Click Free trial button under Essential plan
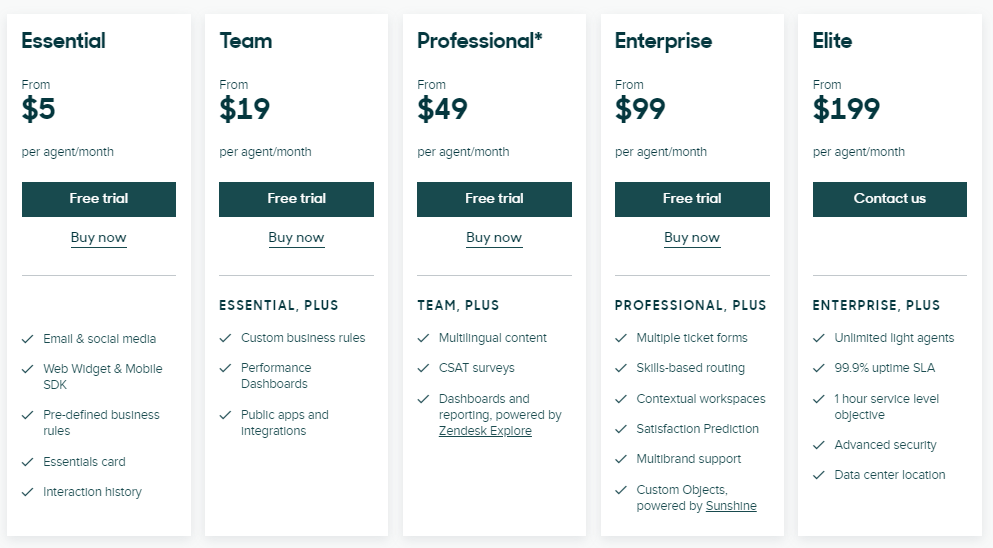The image size is (993, 548). click(x=99, y=199)
